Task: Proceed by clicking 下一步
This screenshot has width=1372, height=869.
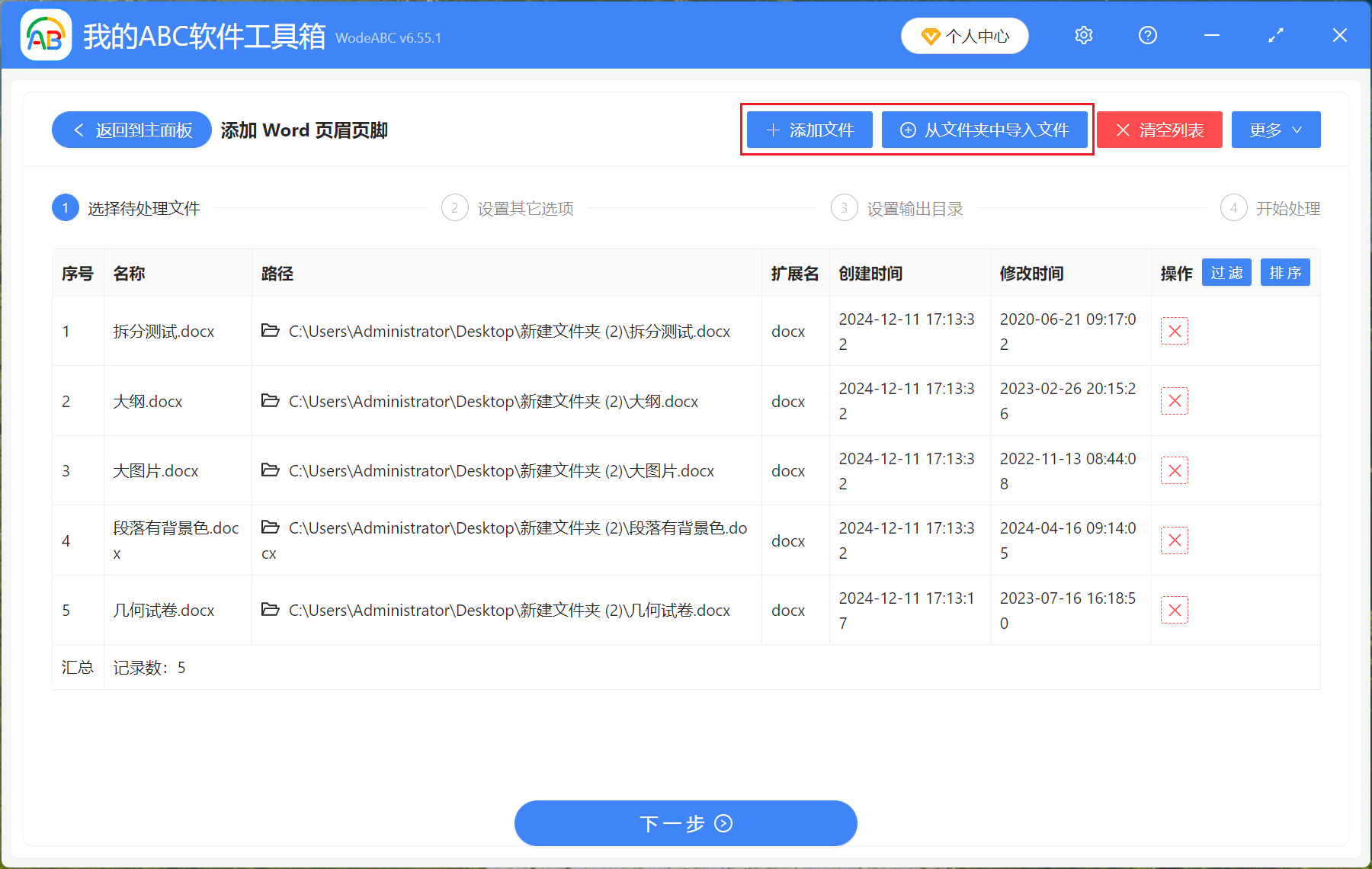Action: coord(685,823)
